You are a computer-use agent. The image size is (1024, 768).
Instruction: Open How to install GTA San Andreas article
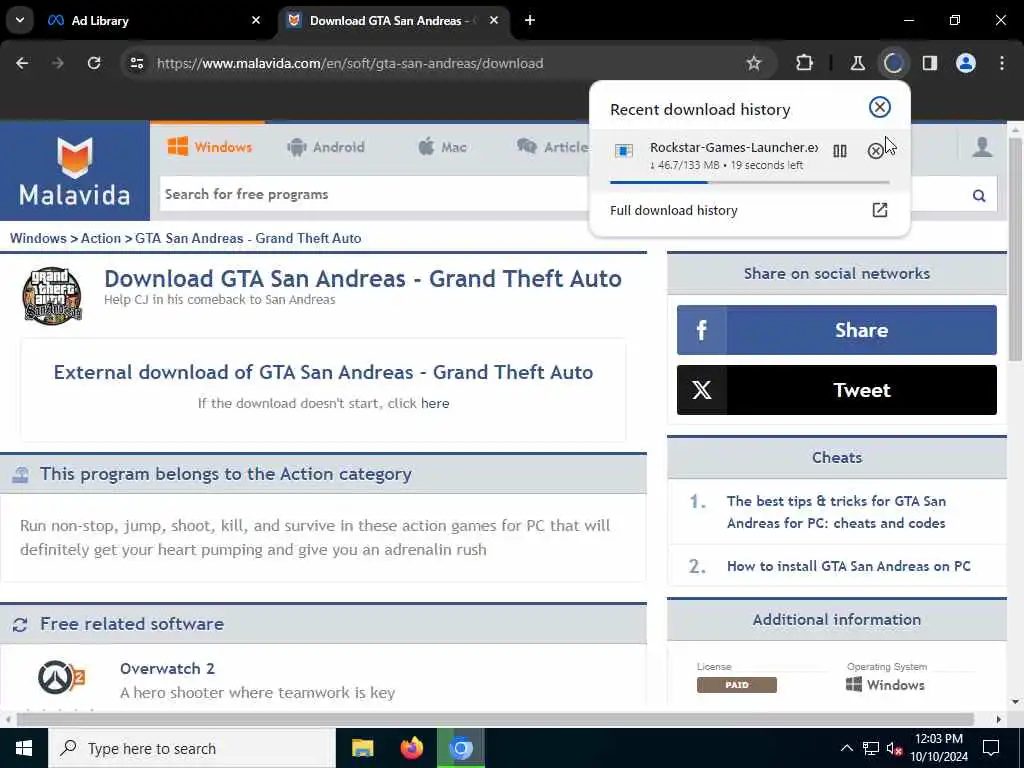(848, 566)
